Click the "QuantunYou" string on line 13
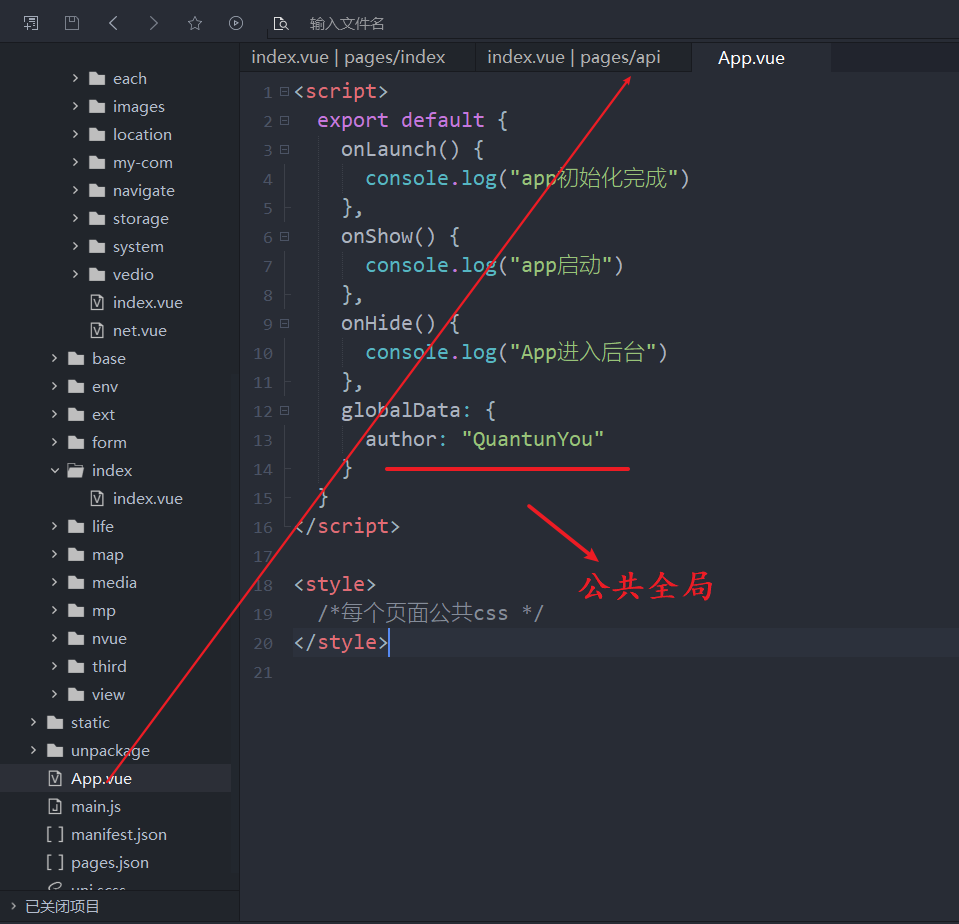Screen dimensions: 959x924 pyautogui.click(x=533, y=439)
